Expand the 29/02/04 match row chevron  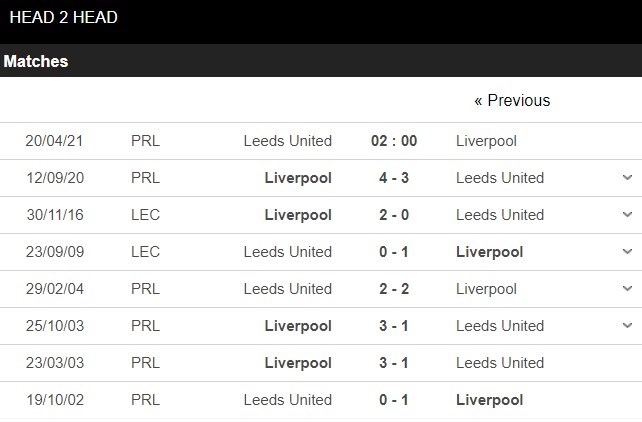(627, 289)
